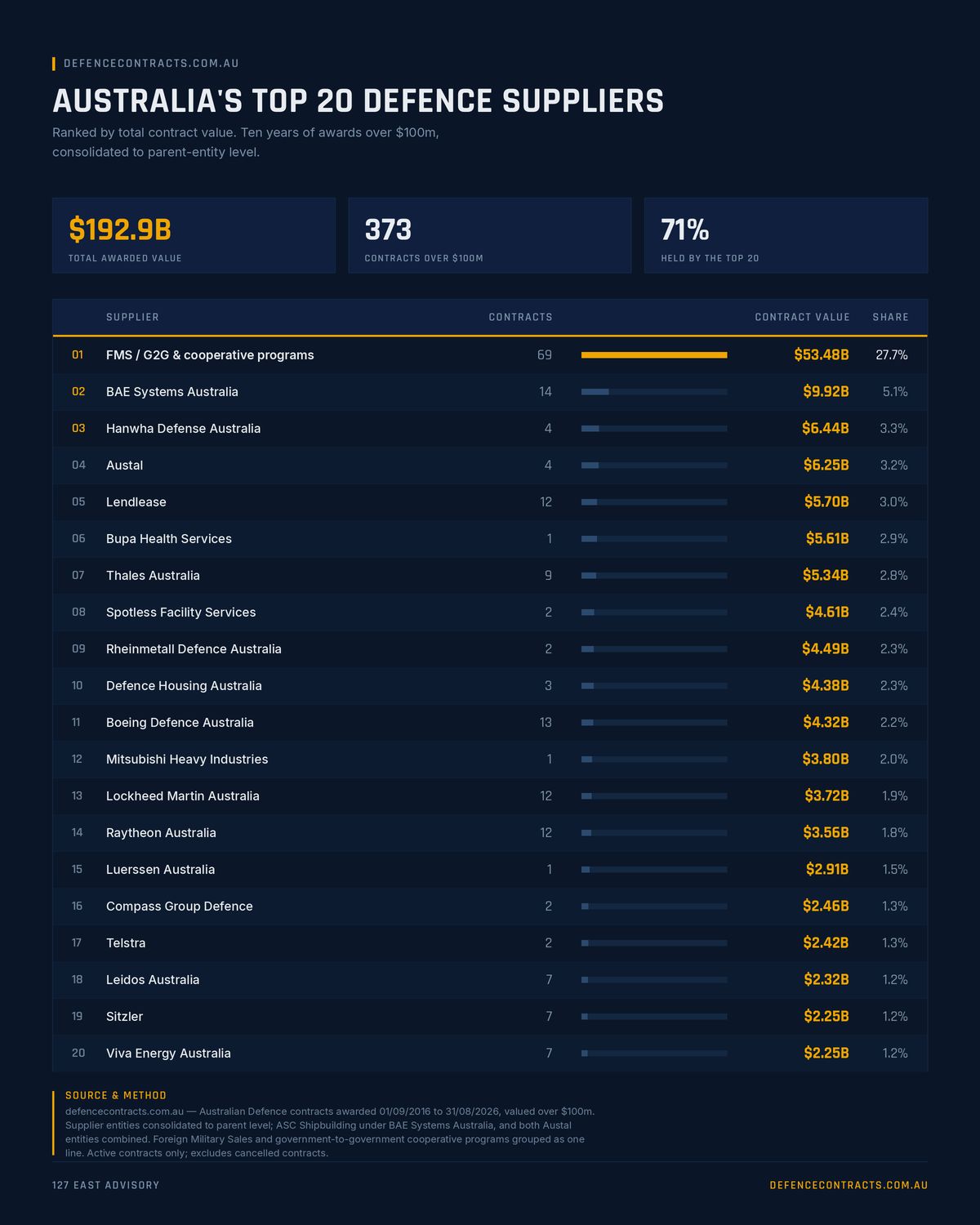Select the Lockheed Martin Australia row
The image size is (980, 1225).
point(490,796)
